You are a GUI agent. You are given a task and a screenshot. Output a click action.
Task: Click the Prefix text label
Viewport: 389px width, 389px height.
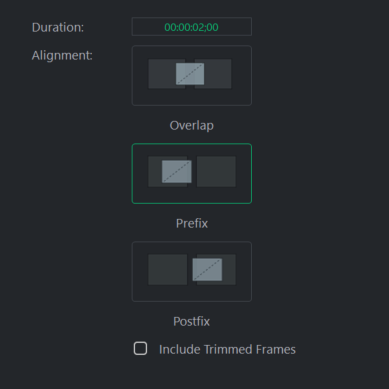(192, 223)
